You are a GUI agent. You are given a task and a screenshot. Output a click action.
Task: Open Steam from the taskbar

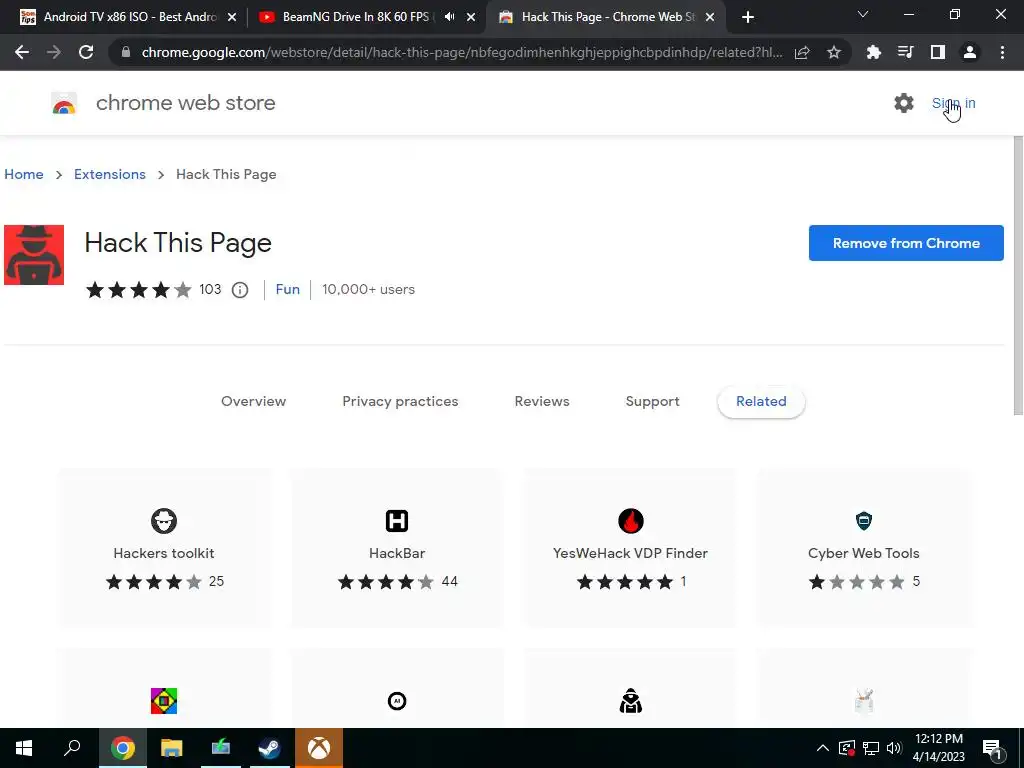[x=269, y=748]
